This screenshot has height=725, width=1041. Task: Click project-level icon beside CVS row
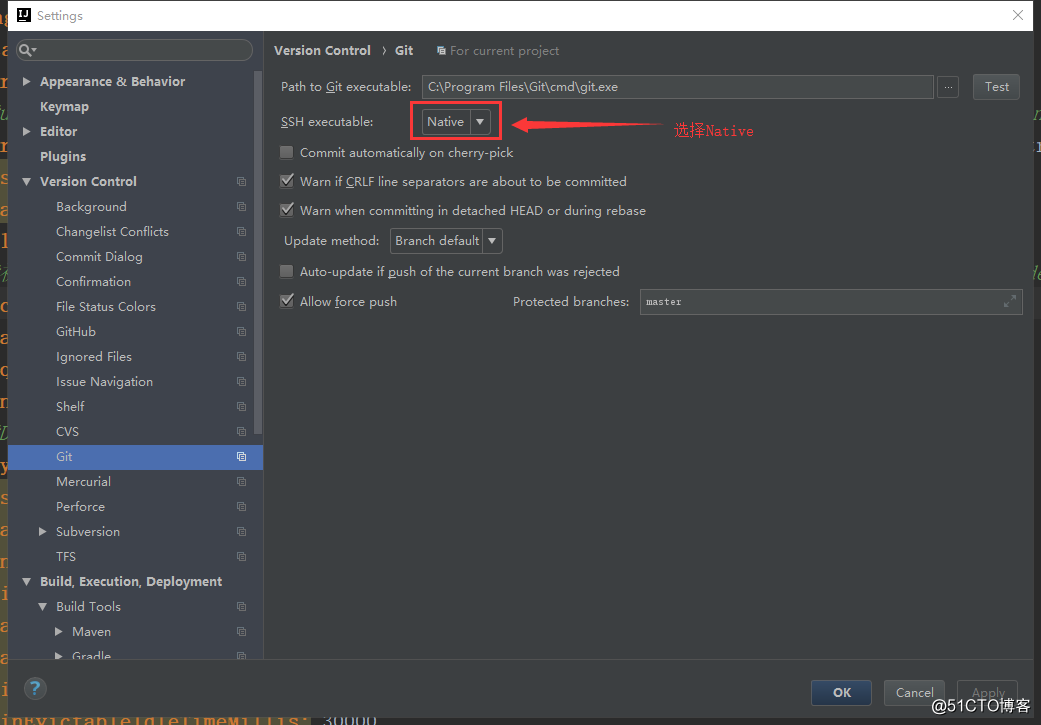(x=241, y=432)
